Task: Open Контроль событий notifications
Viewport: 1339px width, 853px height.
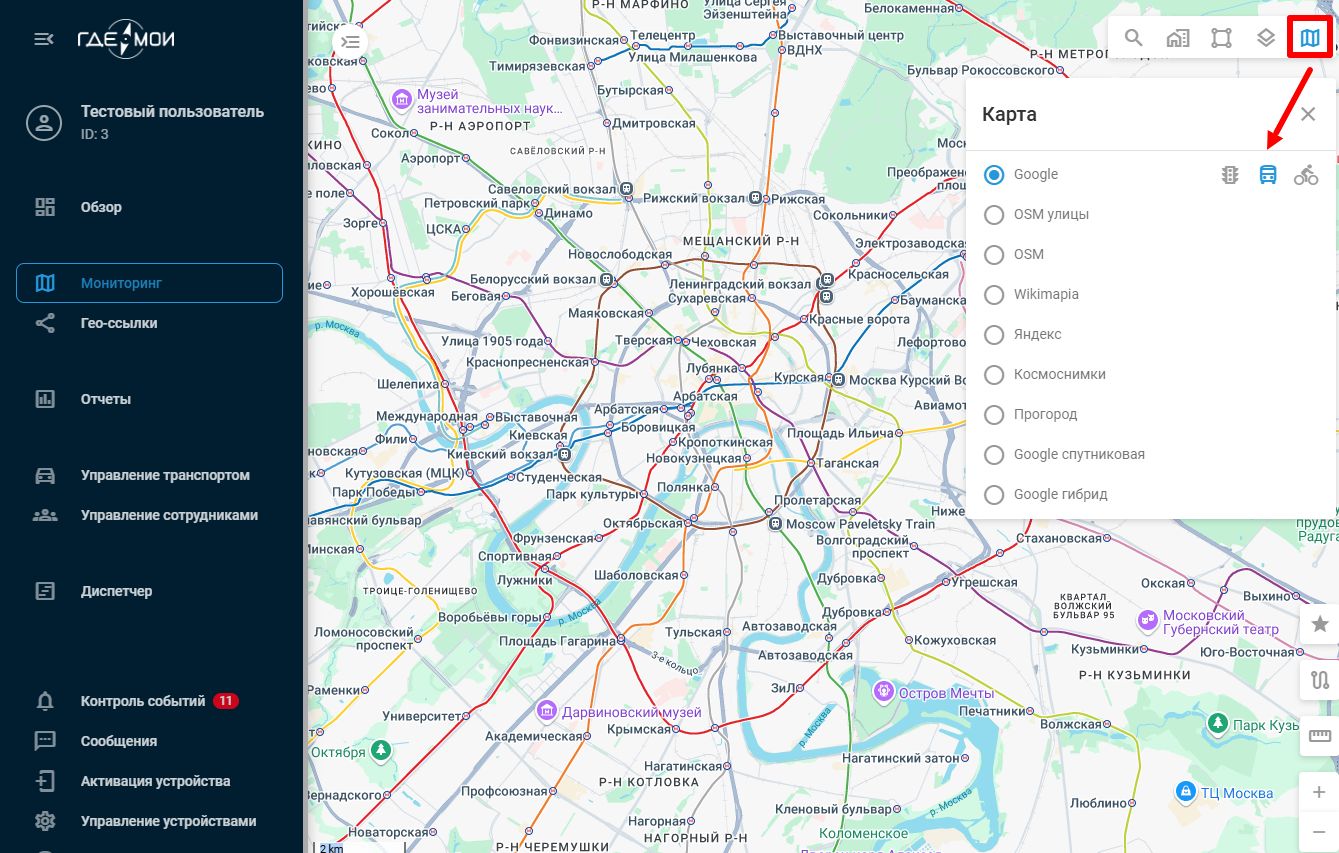Action: tap(143, 701)
